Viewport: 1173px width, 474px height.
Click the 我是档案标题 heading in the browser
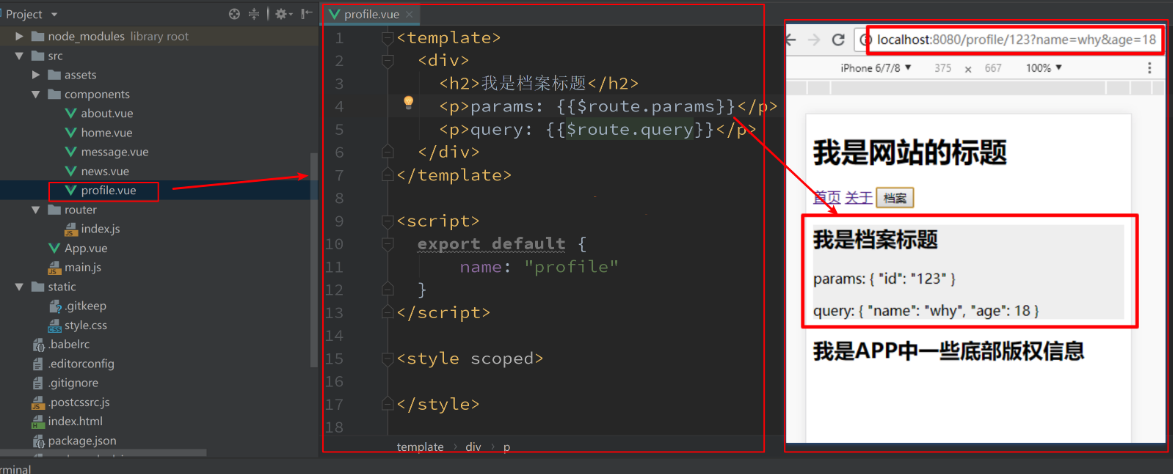tap(875, 241)
